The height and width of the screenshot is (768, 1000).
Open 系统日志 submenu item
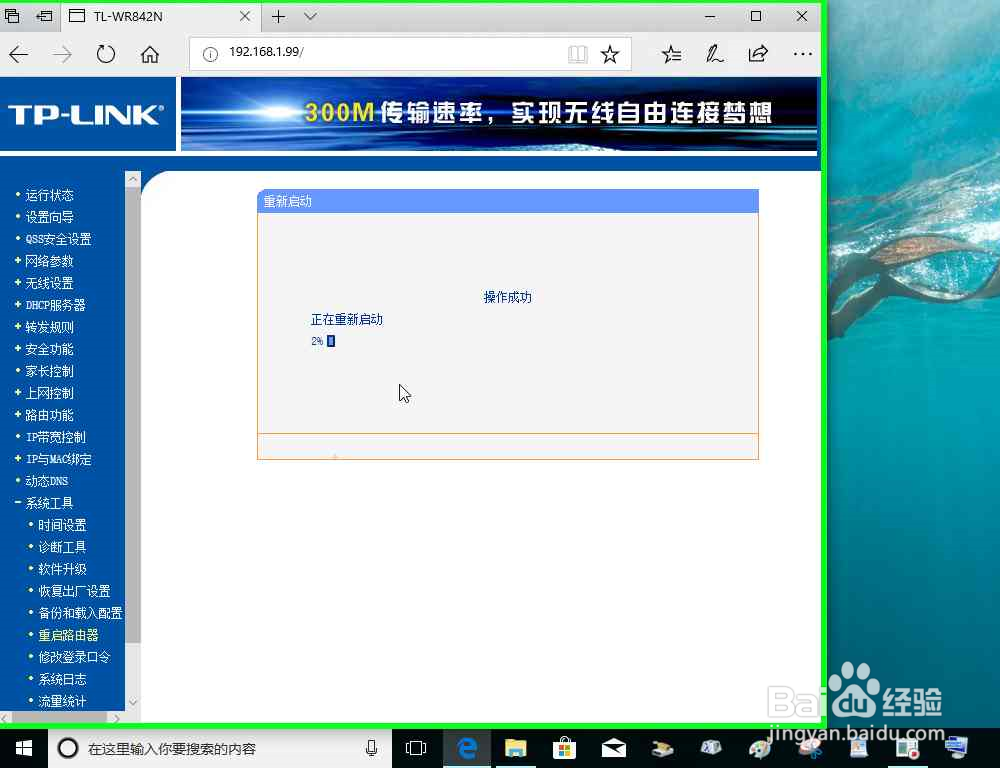(62, 679)
